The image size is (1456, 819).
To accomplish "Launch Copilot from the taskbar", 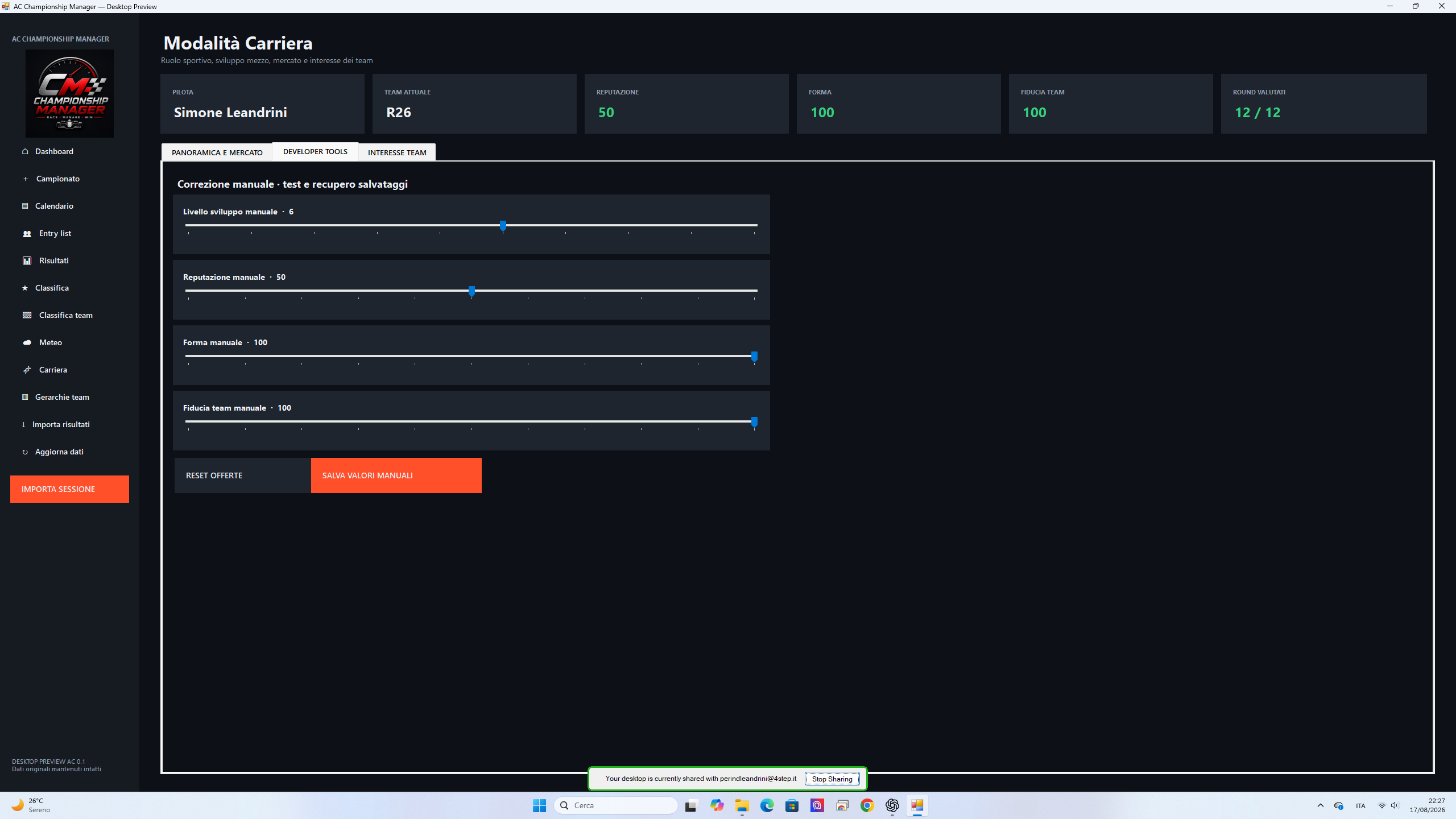I will [717, 805].
